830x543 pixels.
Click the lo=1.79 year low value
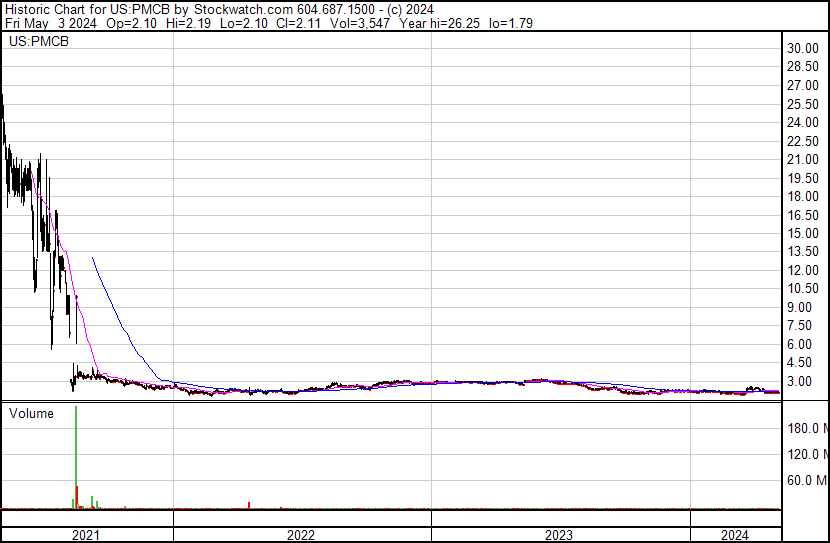tap(511, 23)
